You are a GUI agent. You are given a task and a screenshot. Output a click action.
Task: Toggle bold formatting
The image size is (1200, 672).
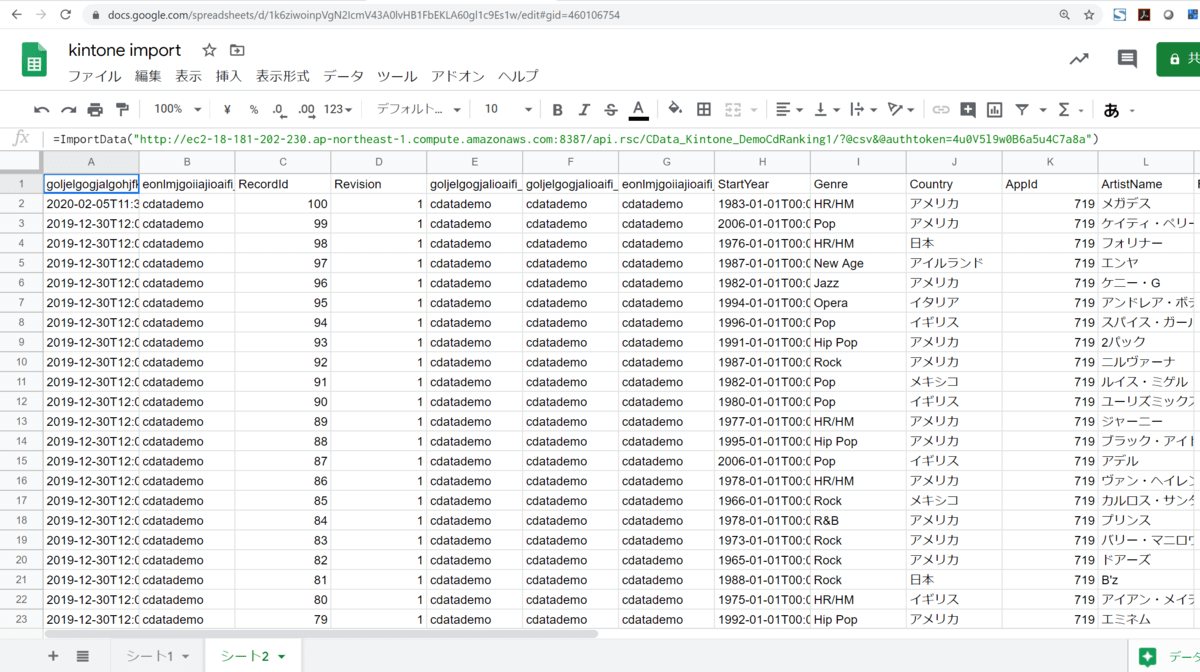coord(557,110)
